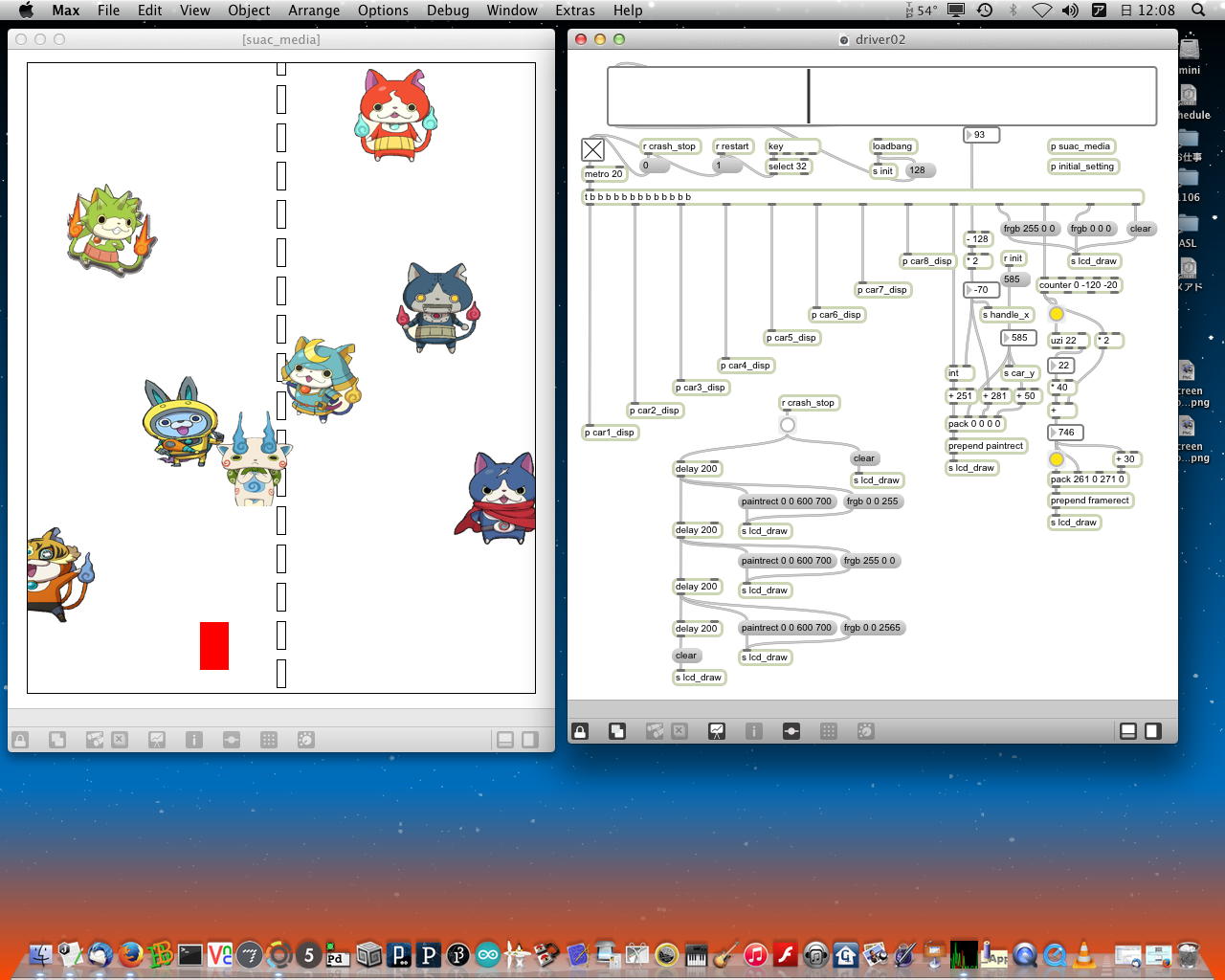
Task: Select the counter 0 -120 -20 object
Action: point(1079,285)
